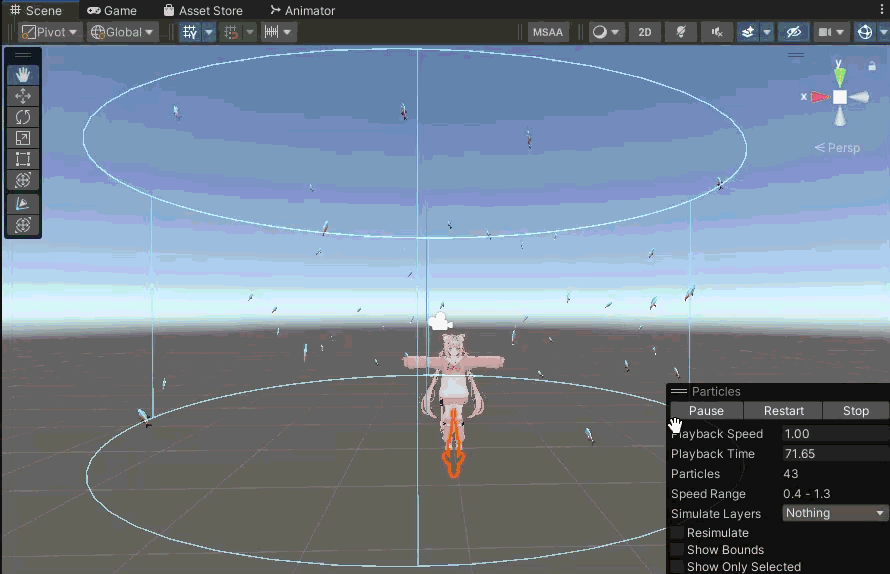890x574 pixels.
Task: Open the Global handle rotation dropdown
Action: [x=123, y=32]
